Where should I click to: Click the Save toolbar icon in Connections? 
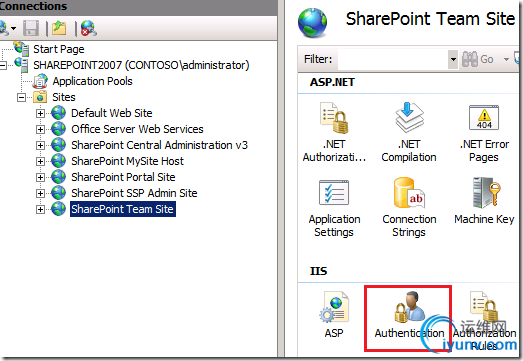point(31,28)
